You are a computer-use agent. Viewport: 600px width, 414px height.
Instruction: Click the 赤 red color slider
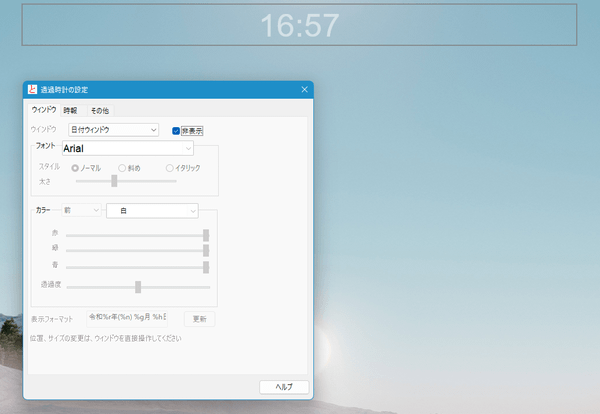point(136,235)
